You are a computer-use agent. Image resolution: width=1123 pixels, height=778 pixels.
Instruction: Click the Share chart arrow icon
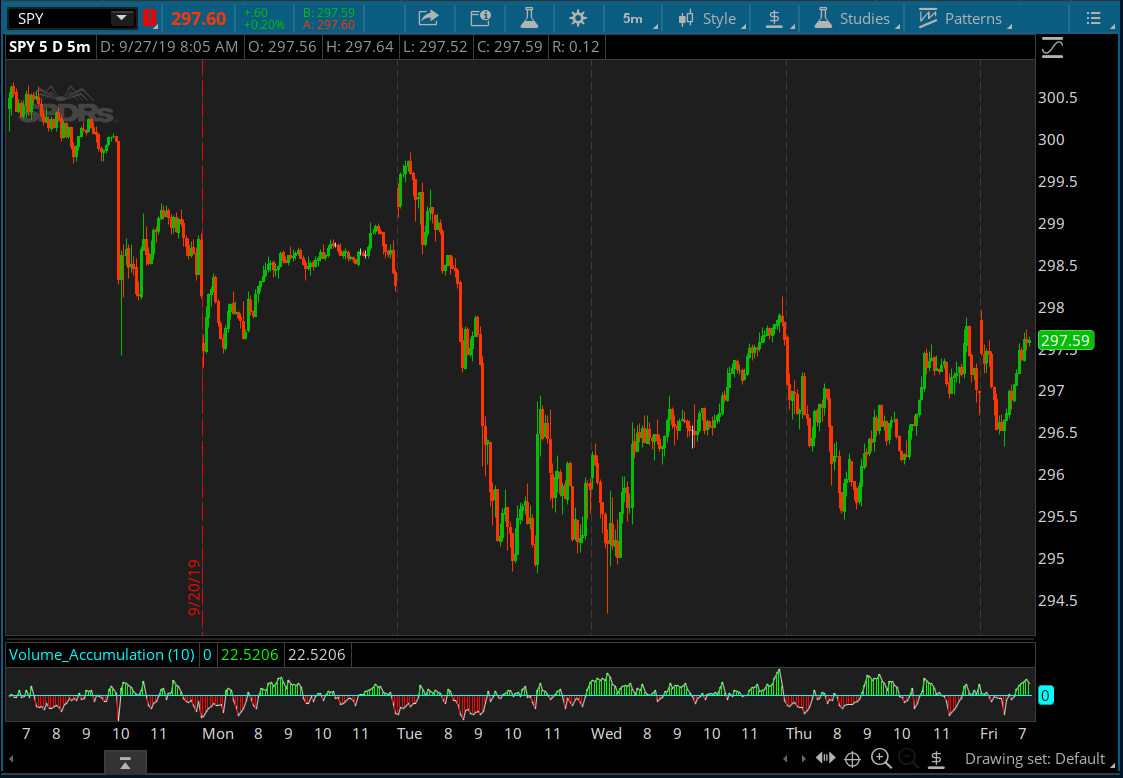click(x=428, y=18)
